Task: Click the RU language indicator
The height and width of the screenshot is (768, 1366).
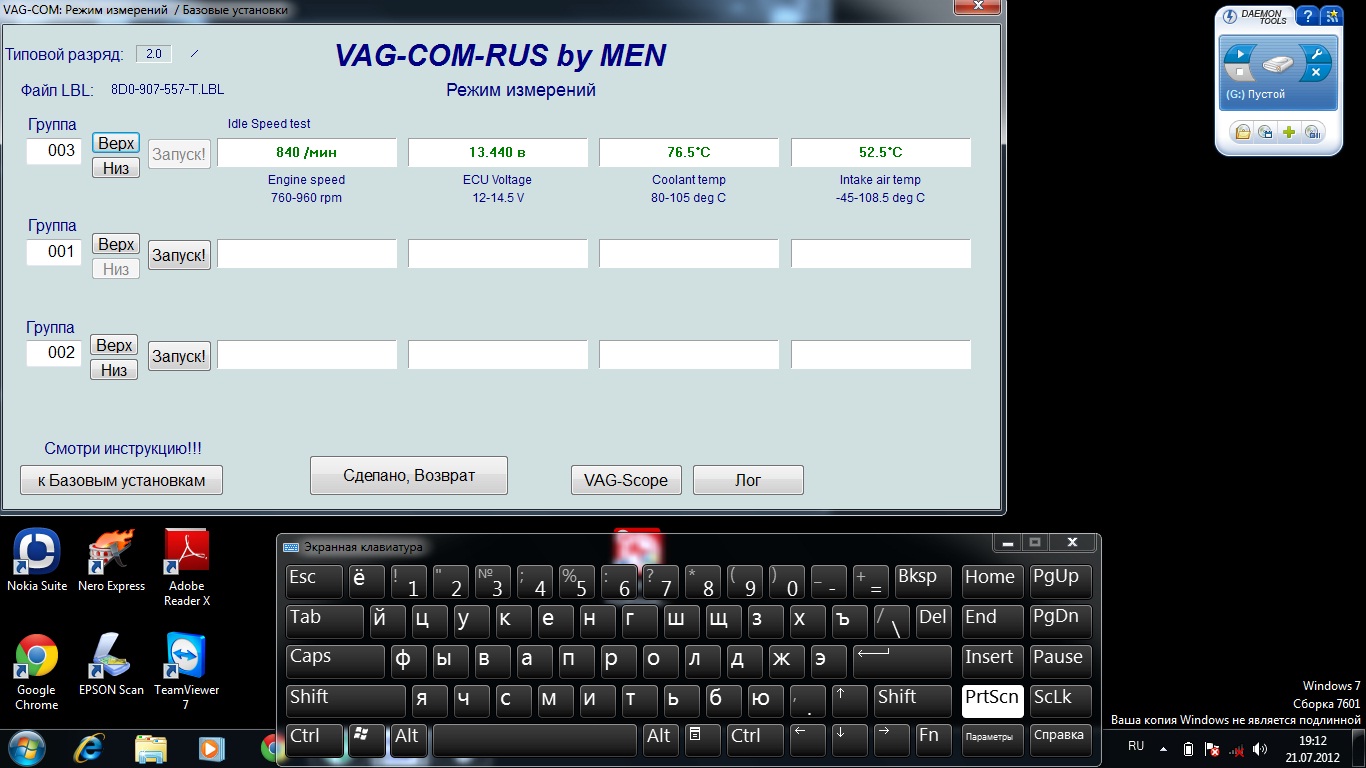Action: [1136, 747]
